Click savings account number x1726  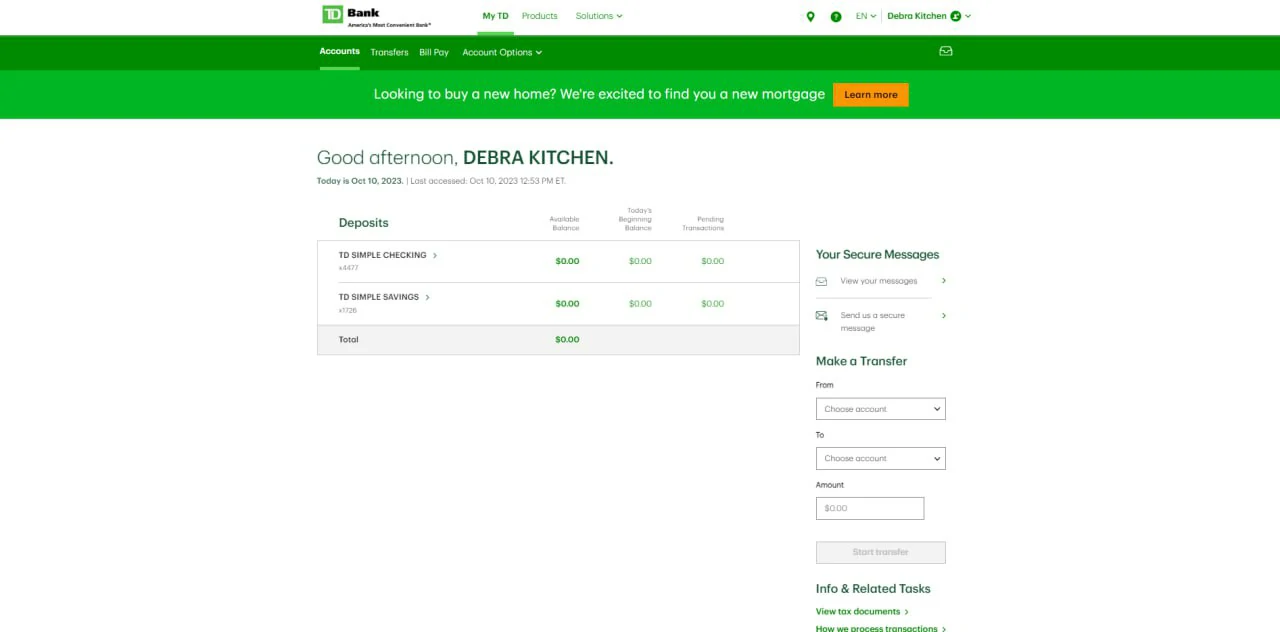coord(348,310)
